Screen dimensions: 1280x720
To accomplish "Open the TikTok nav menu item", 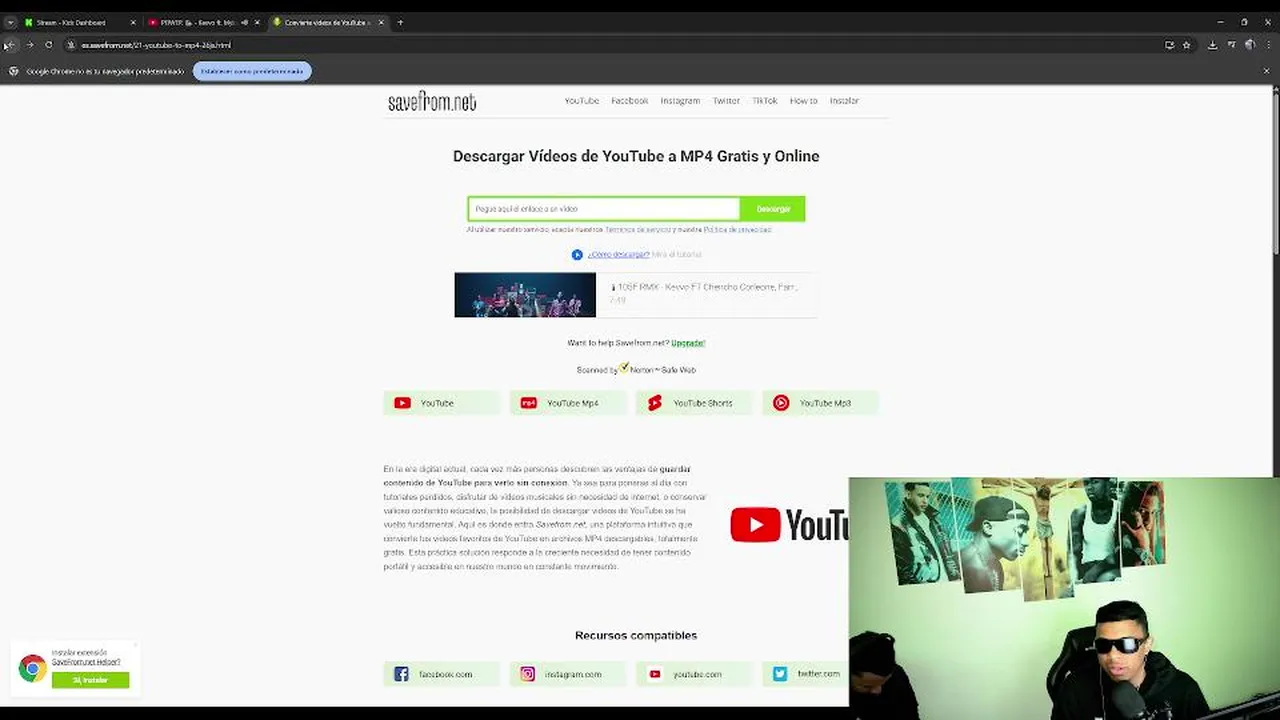I will pos(764,101).
